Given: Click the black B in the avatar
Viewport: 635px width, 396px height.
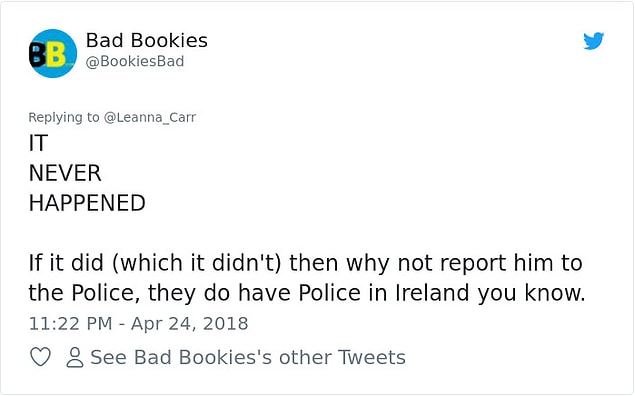Looking at the screenshot, I should [x=37, y=55].
